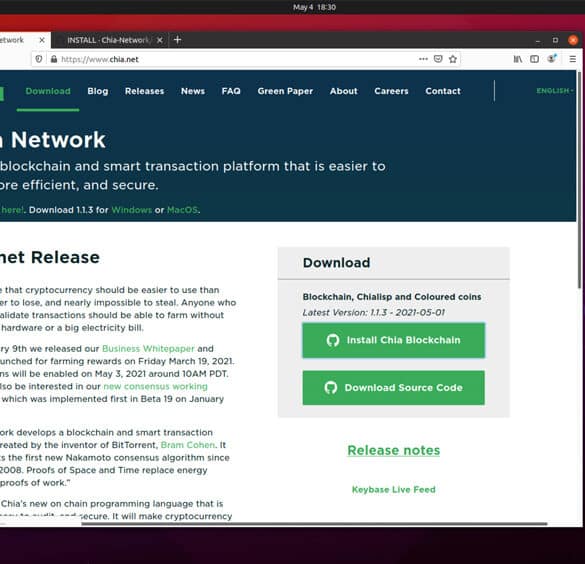Open the Bram Cohen link
The width and height of the screenshot is (585, 564).
[x=188, y=445]
